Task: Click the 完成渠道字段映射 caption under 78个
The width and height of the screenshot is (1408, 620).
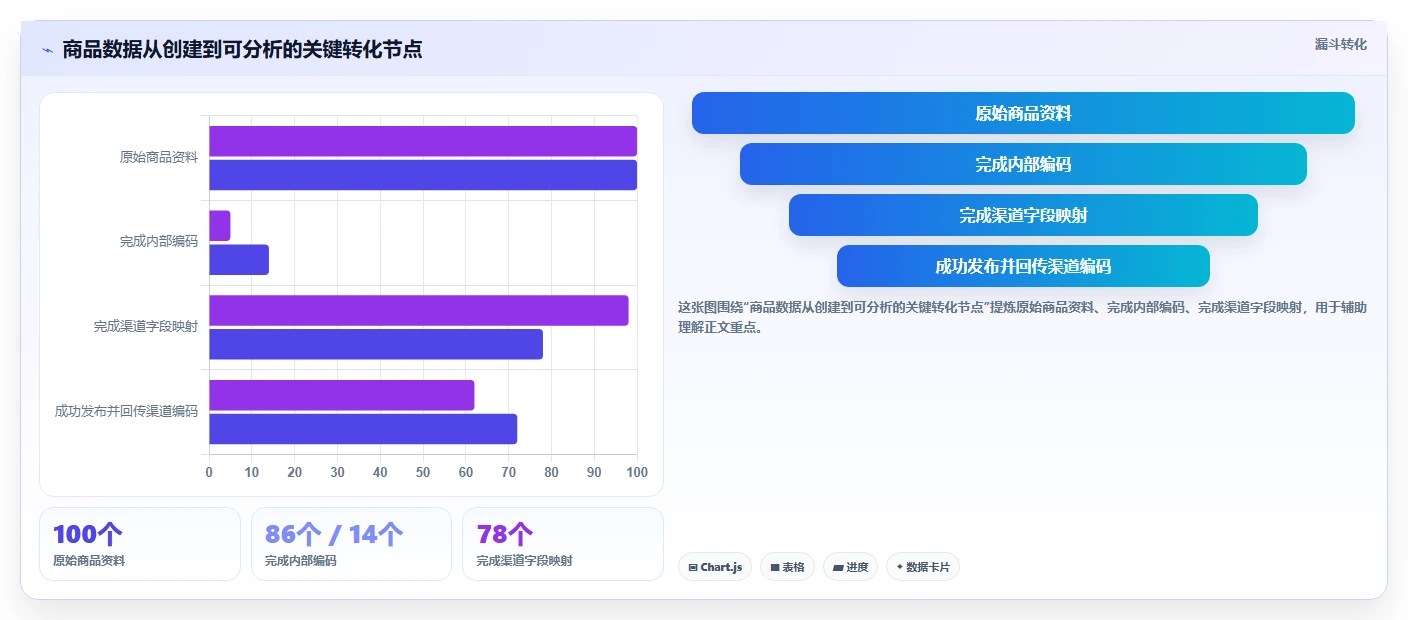Action: [525, 561]
